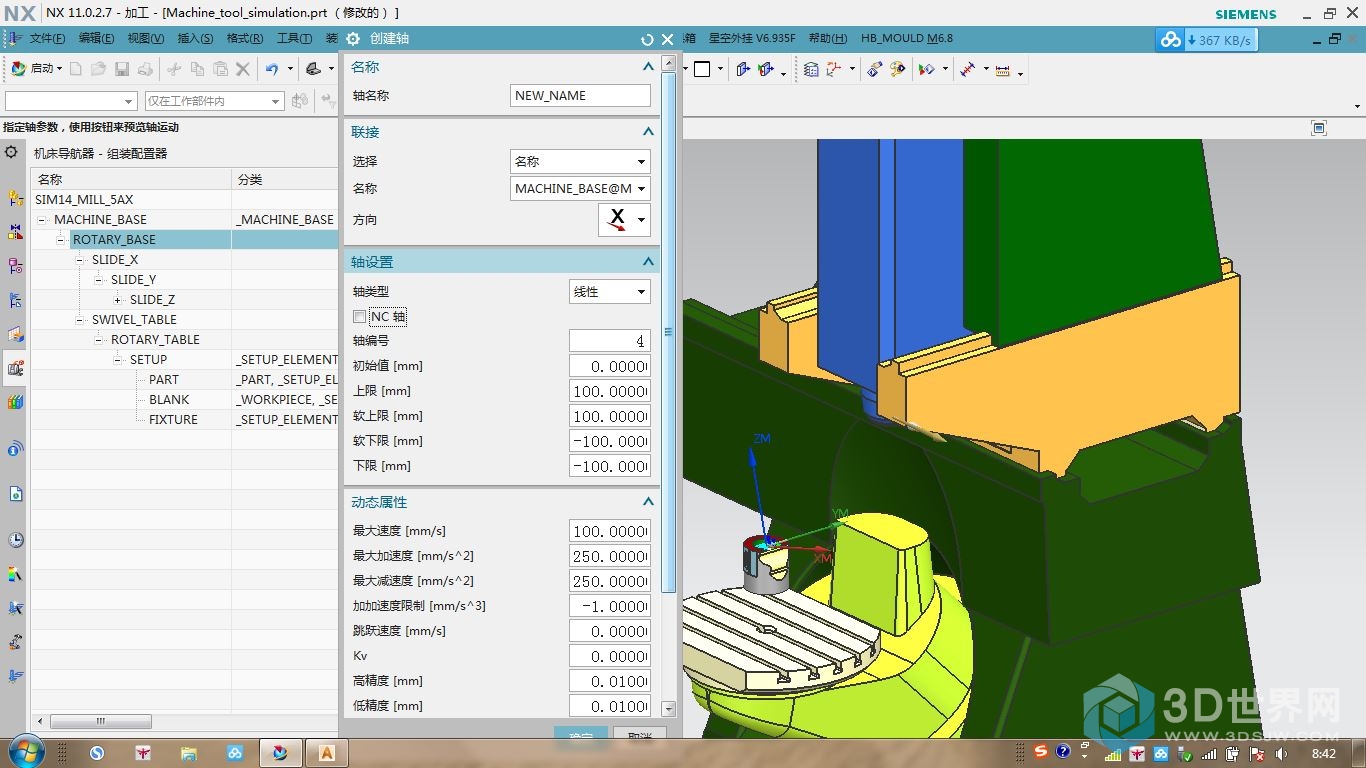Select the SWIVEL_TABLE tree item
This screenshot has width=1366, height=768.
[134, 320]
